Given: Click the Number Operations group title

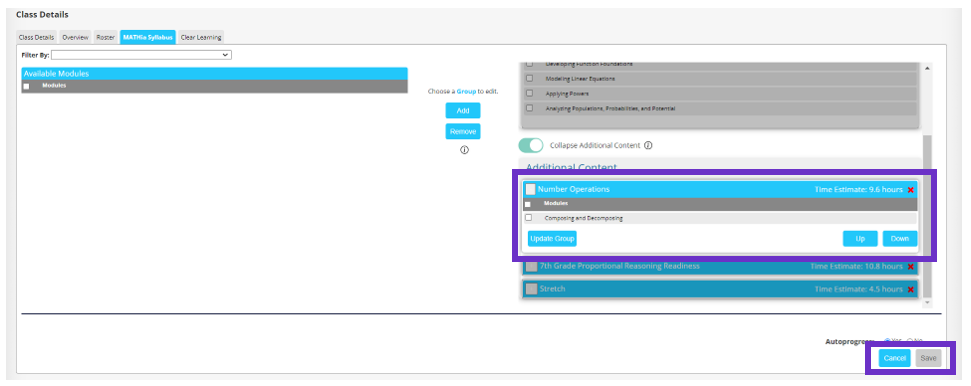Looking at the screenshot, I should coord(573,190).
